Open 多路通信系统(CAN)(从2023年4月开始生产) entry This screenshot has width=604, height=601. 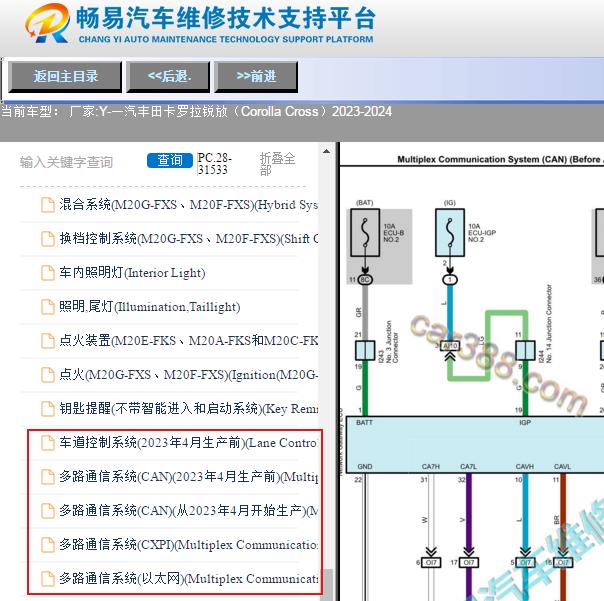pos(188,510)
